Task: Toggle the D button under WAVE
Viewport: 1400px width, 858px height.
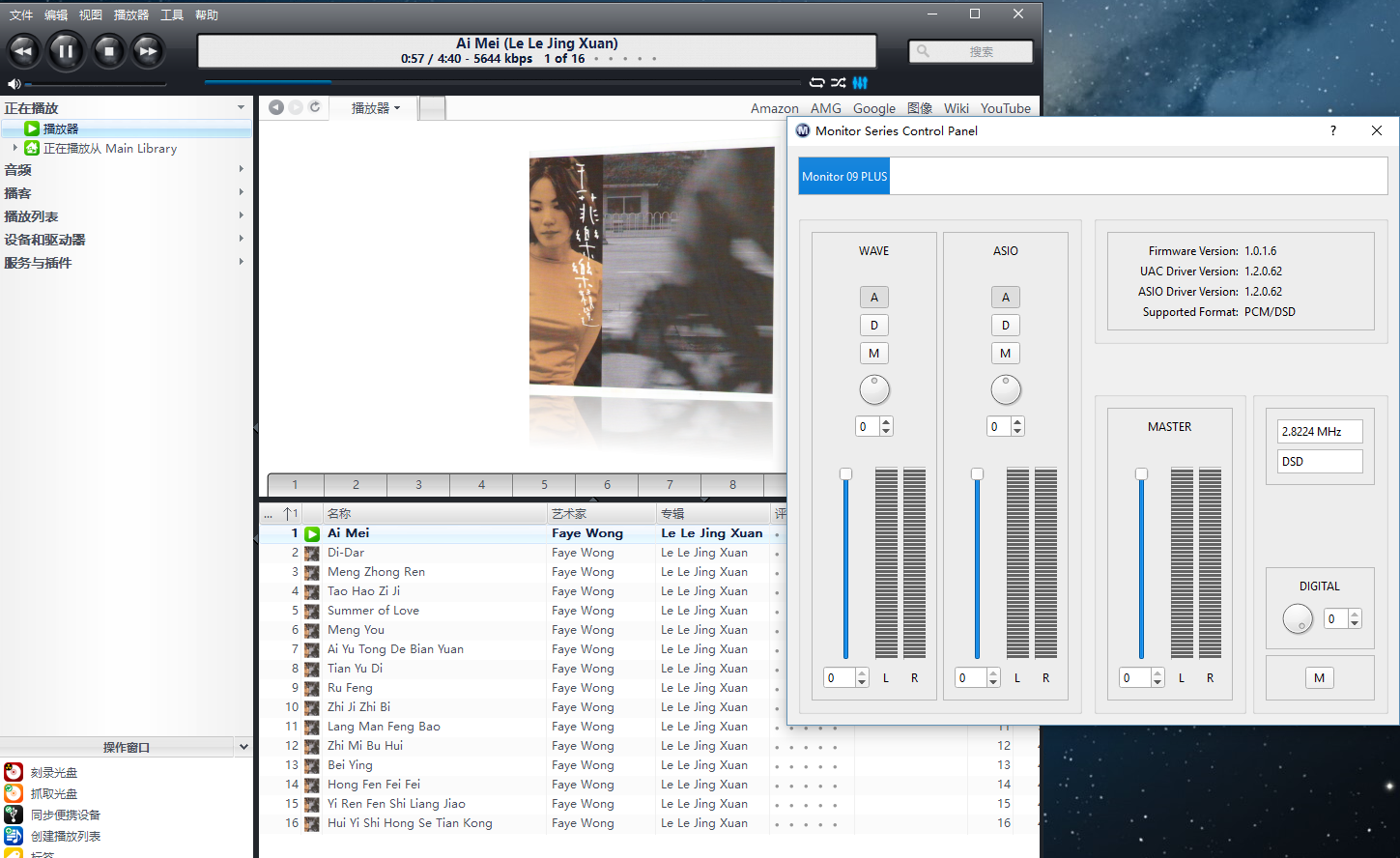Action: point(873,326)
